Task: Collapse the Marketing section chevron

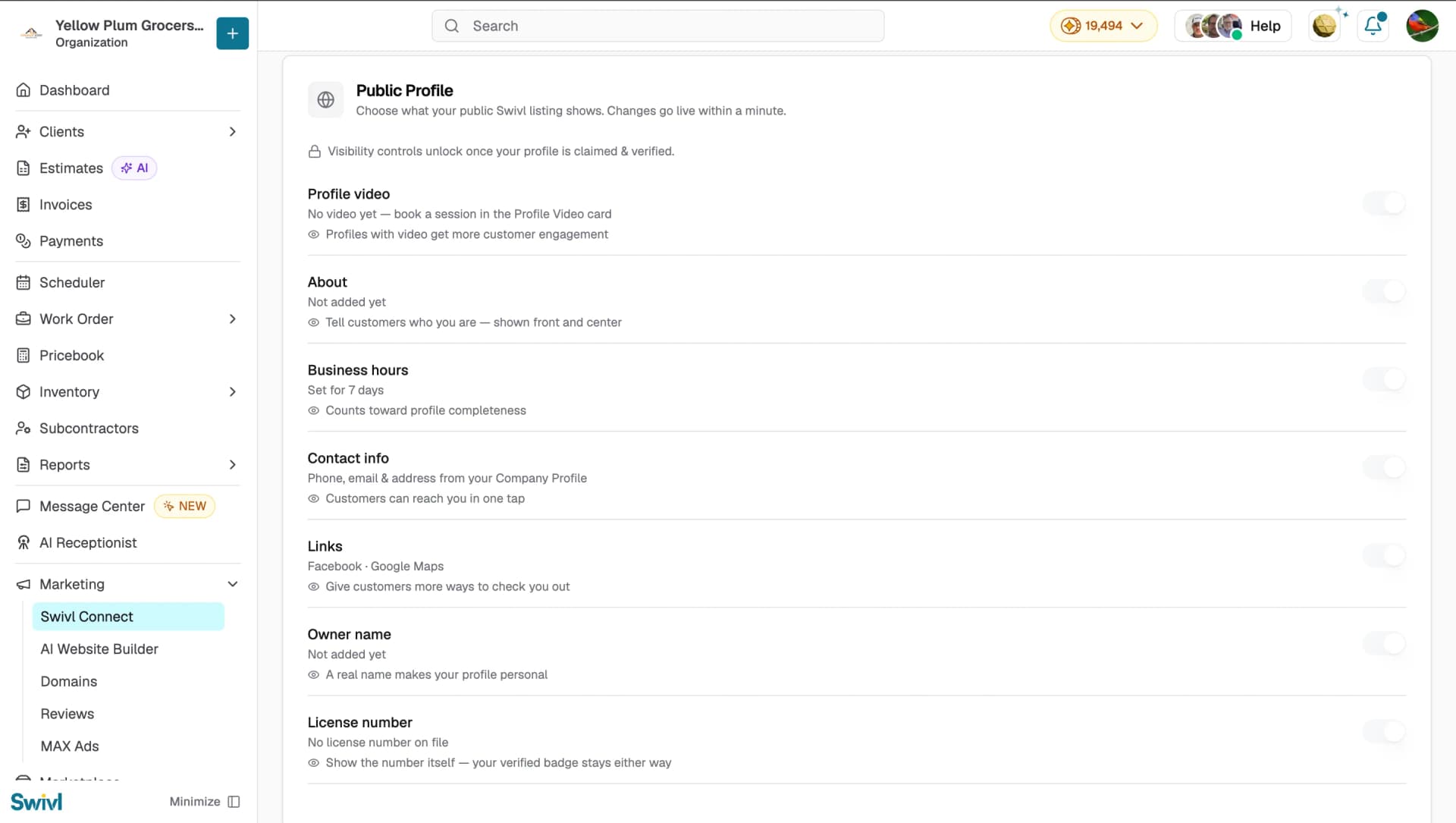Action: pyautogui.click(x=233, y=585)
